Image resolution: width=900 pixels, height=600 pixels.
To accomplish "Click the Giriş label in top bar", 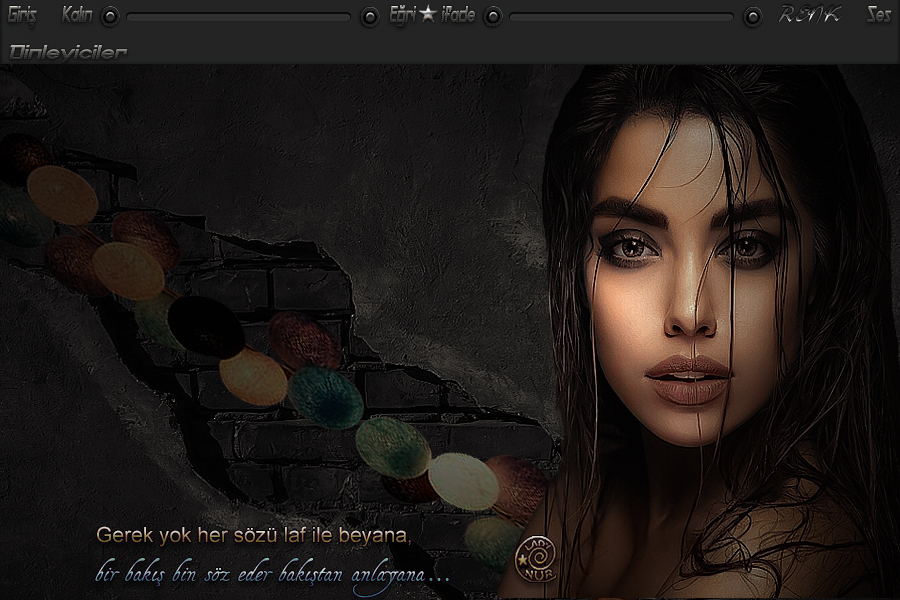I will [21, 15].
